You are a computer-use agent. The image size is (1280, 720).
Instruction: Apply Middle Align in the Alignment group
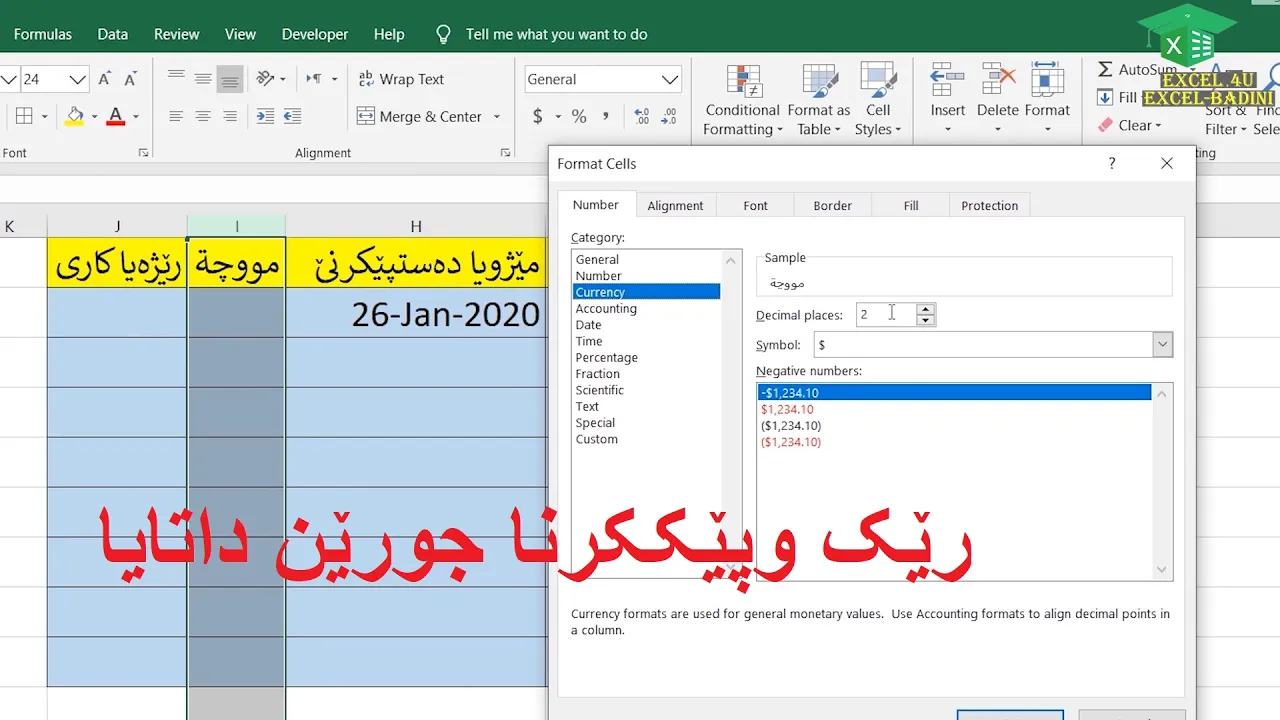coord(203,79)
